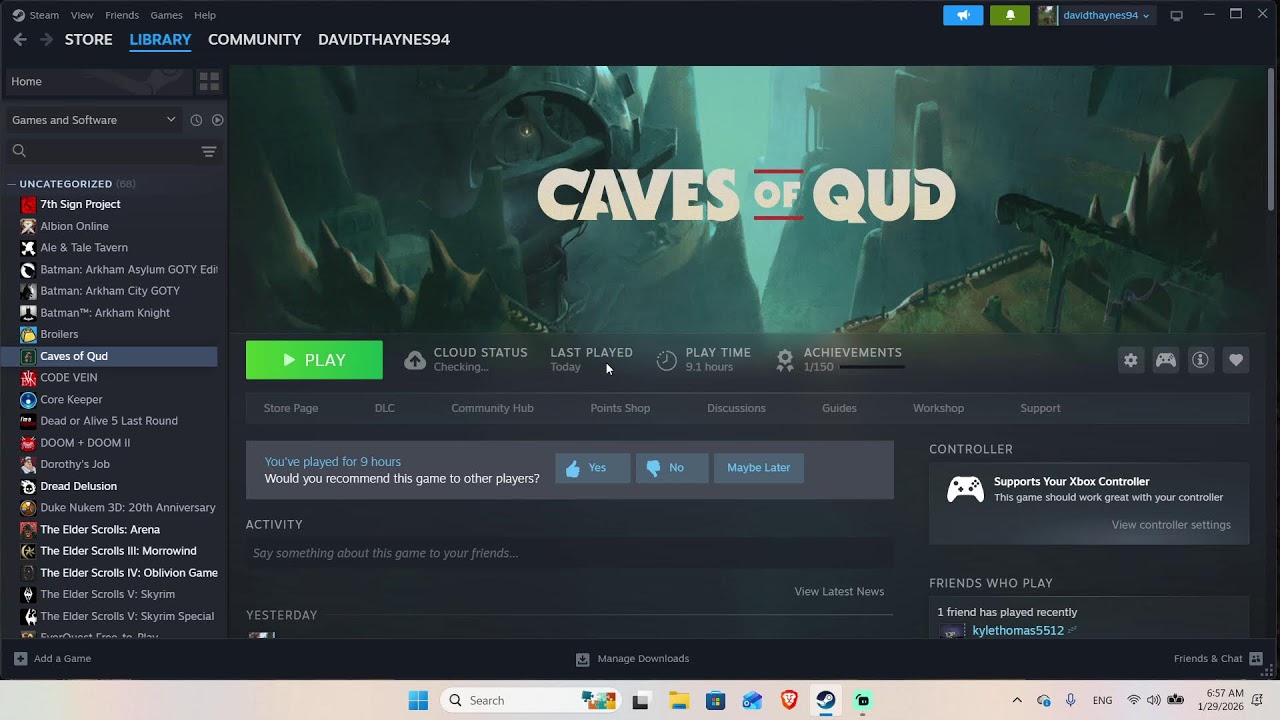Select Dread Delusion in the library list
The width and height of the screenshot is (1280, 720).
click(110, 486)
